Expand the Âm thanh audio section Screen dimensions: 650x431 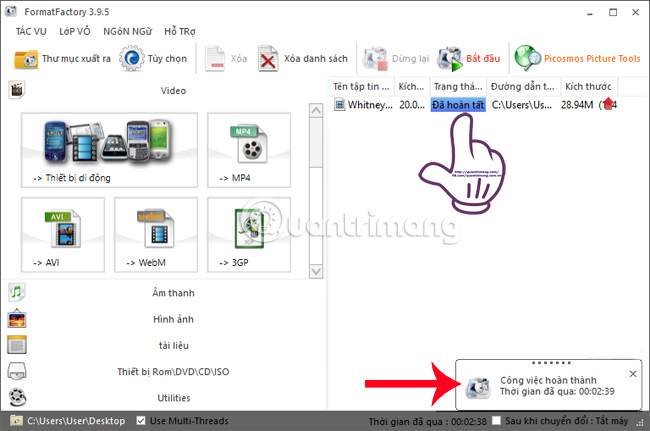point(173,293)
